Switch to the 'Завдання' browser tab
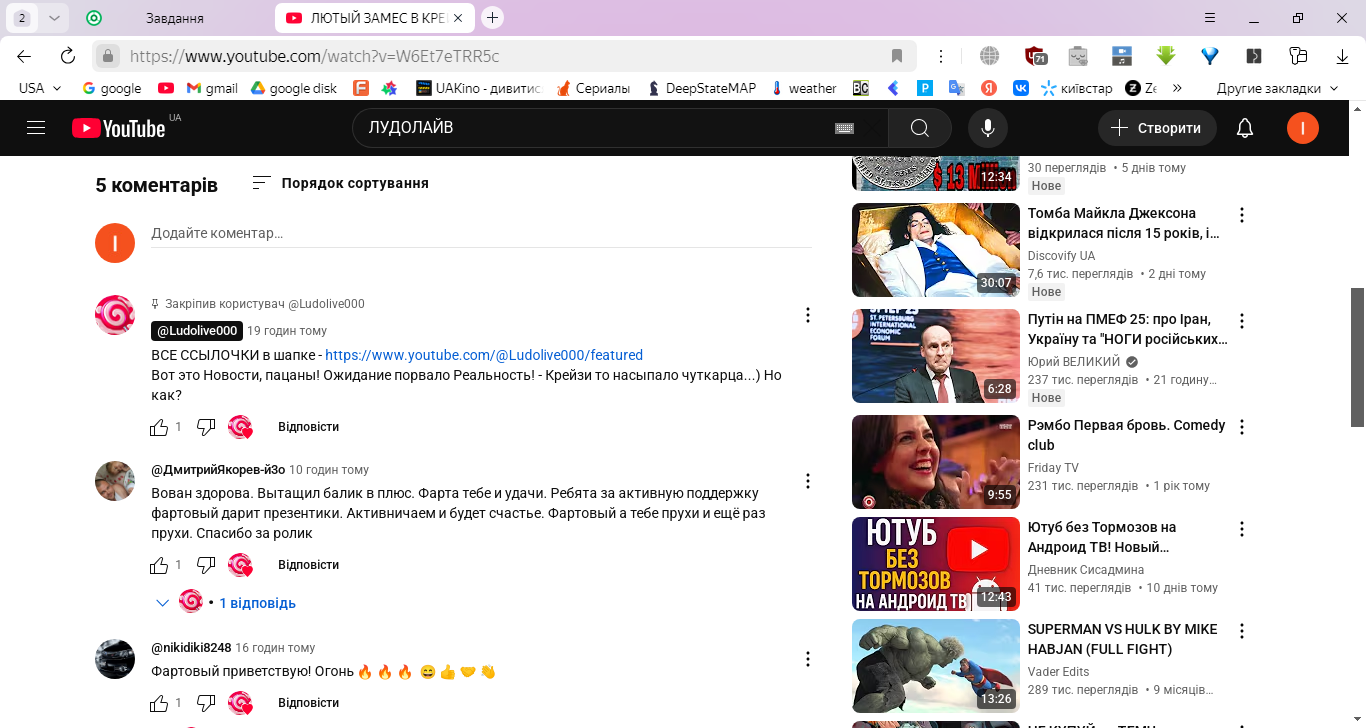The height and width of the screenshot is (728, 1366). 175,18
